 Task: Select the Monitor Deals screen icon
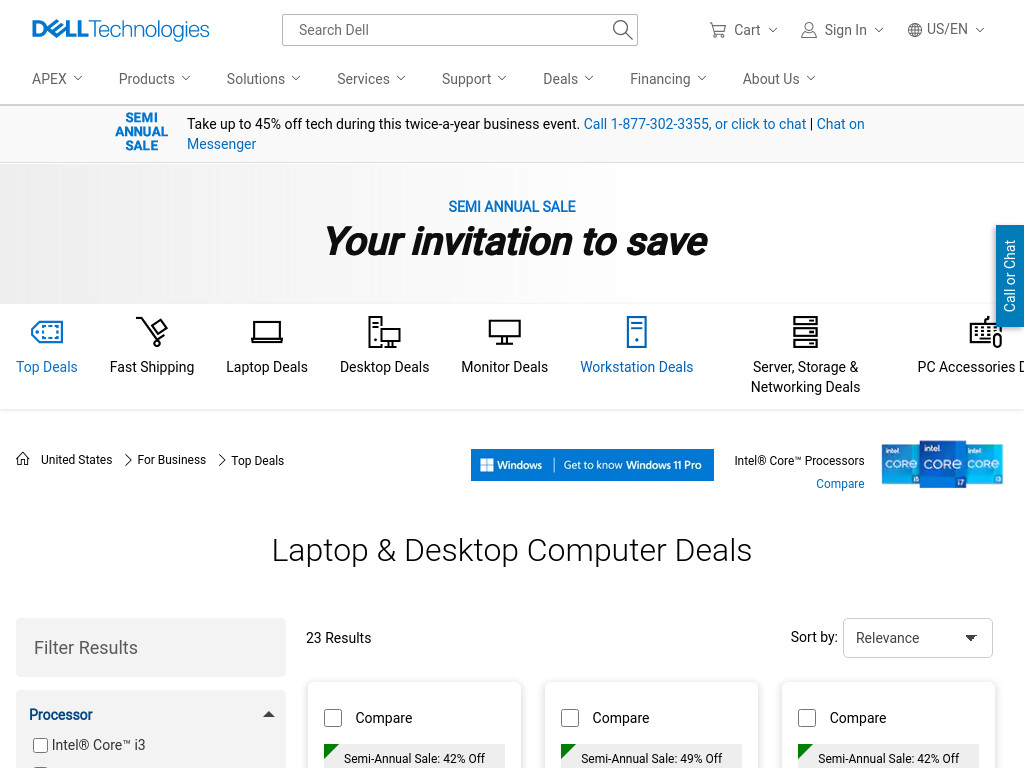click(x=505, y=332)
